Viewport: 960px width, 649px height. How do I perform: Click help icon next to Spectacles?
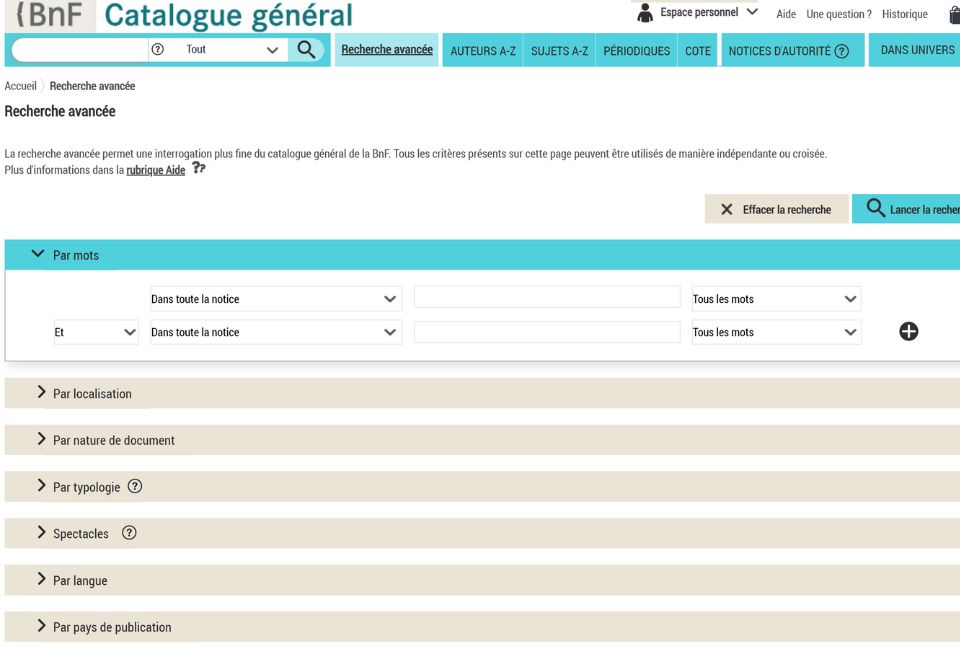129,533
